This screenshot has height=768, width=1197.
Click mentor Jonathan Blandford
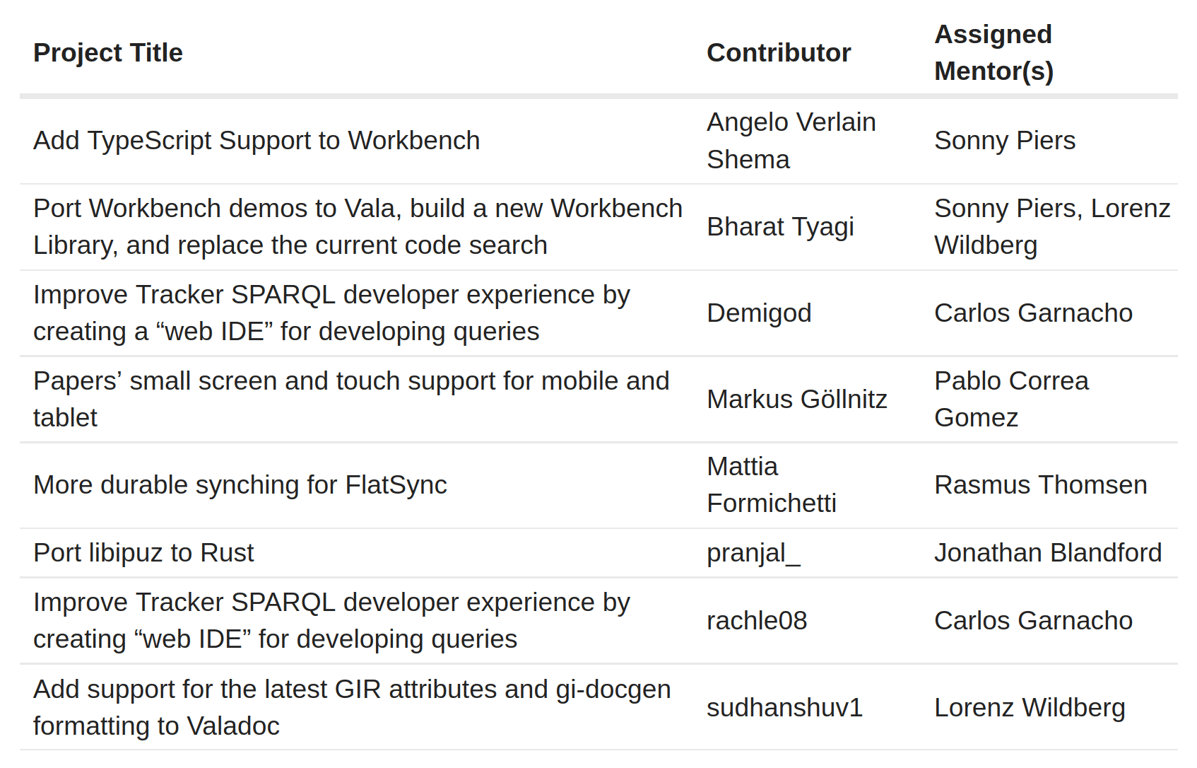point(1047,553)
